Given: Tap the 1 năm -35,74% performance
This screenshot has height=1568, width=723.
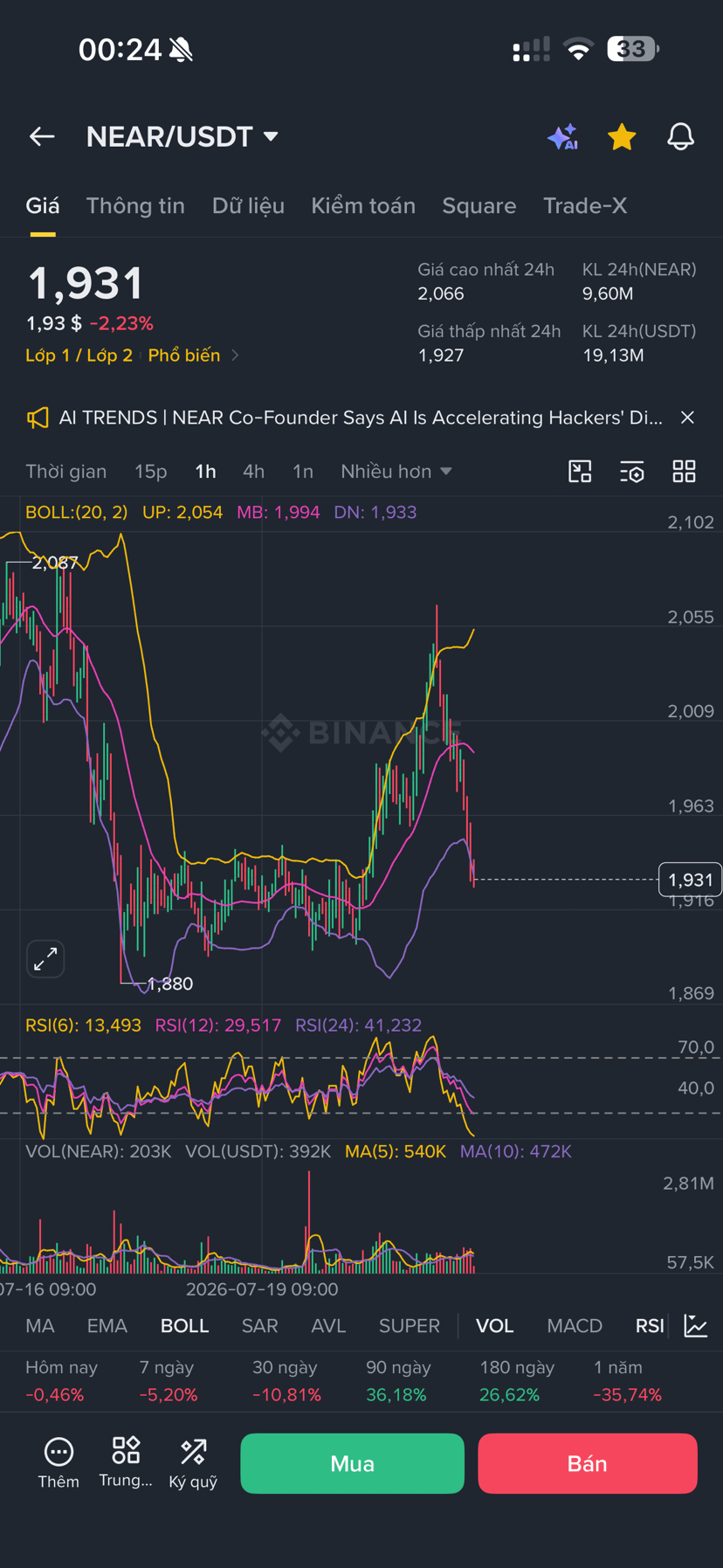Looking at the screenshot, I should [x=627, y=1381].
